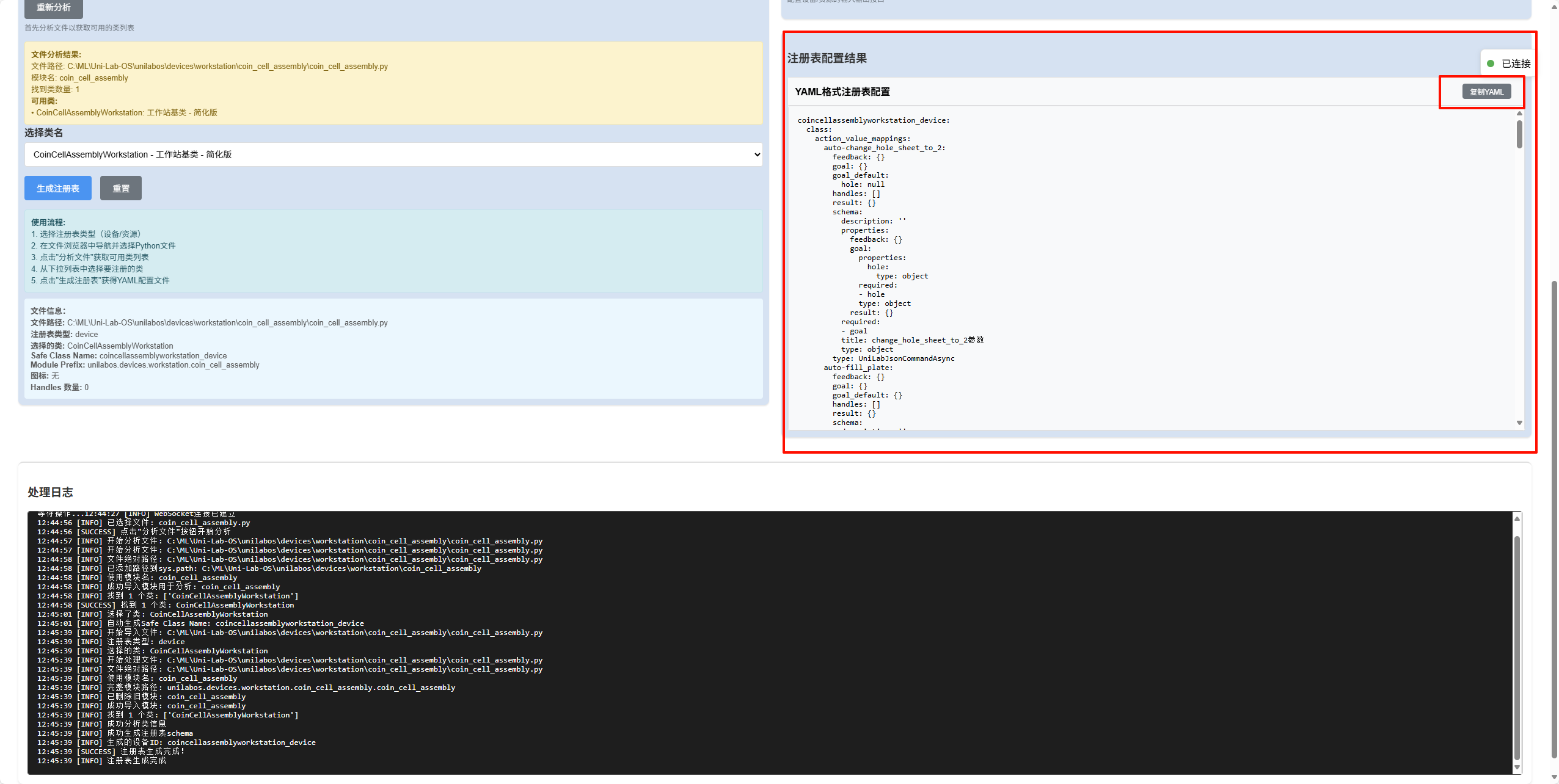Click the page scroll-down arrow at the bottom right
The image size is (1559, 784).
coord(1554,777)
